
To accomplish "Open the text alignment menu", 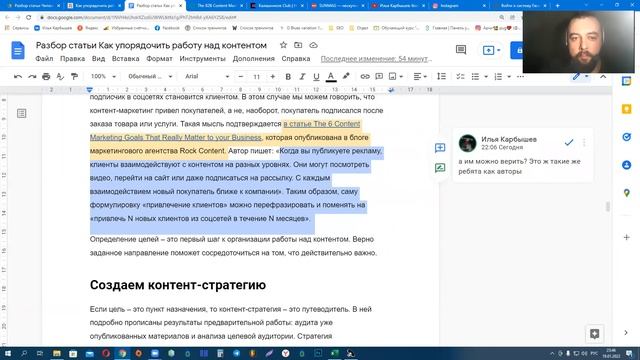I will click(x=420, y=77).
